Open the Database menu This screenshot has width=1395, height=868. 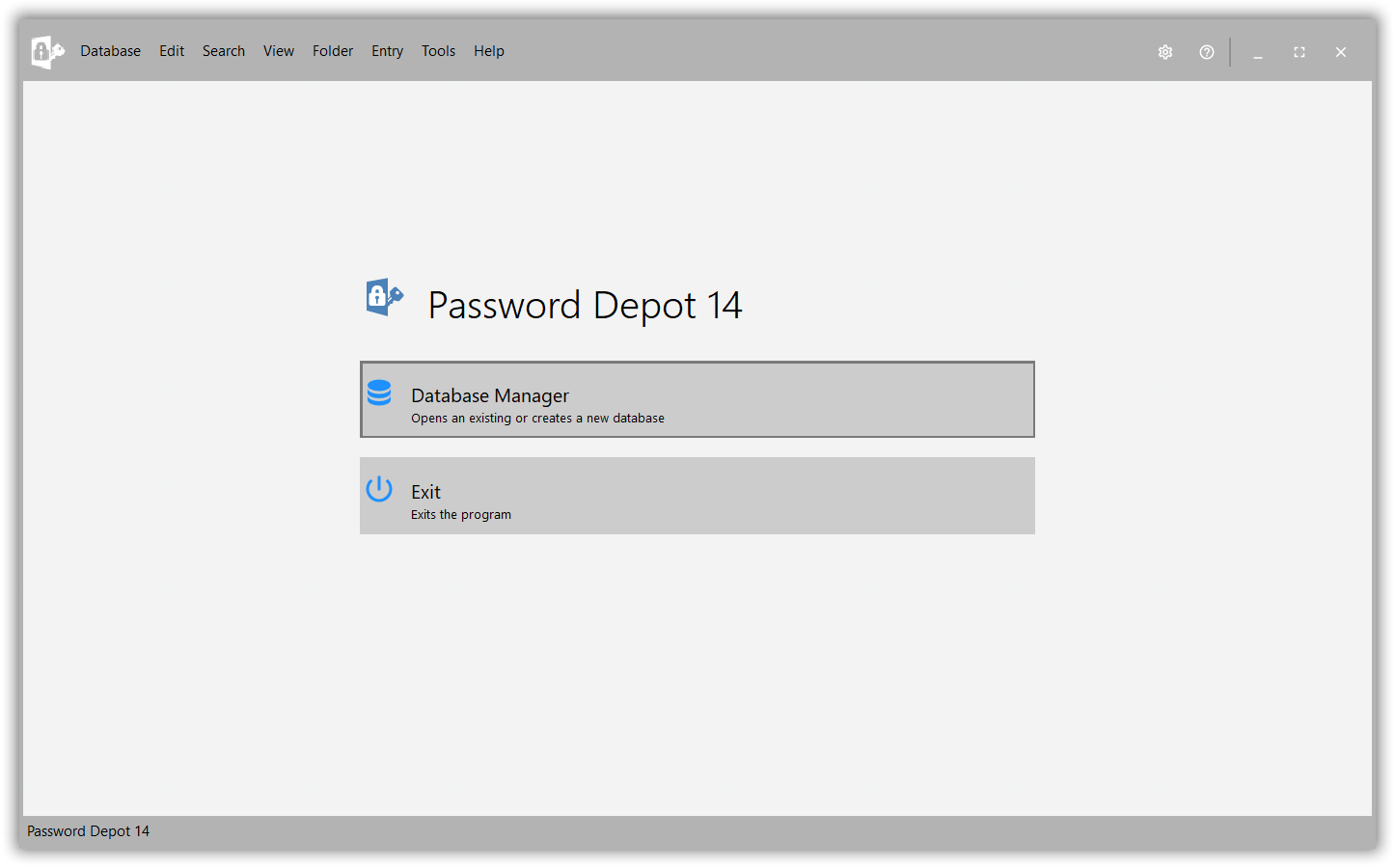[x=110, y=51]
